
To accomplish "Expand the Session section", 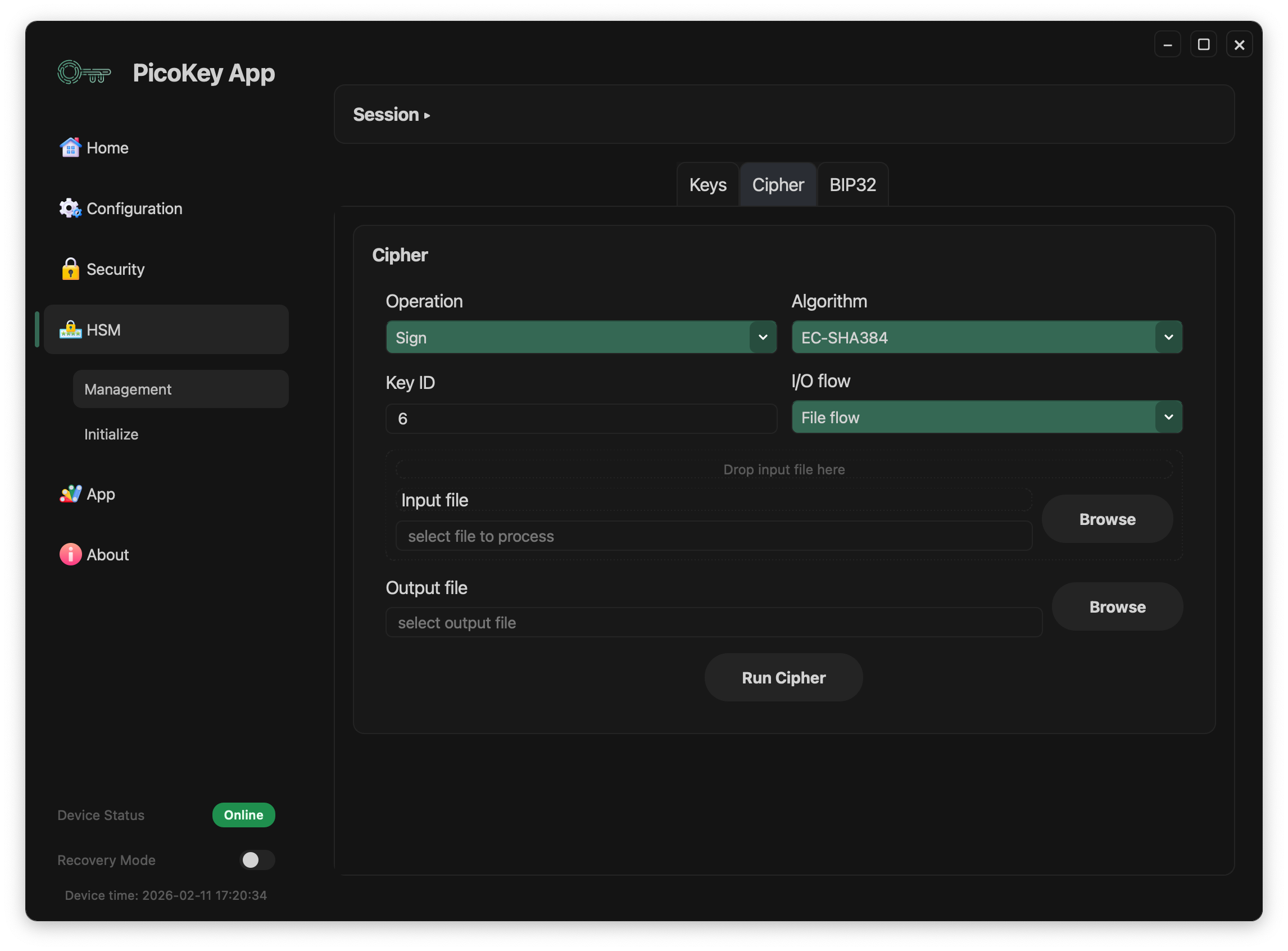I will (x=391, y=115).
